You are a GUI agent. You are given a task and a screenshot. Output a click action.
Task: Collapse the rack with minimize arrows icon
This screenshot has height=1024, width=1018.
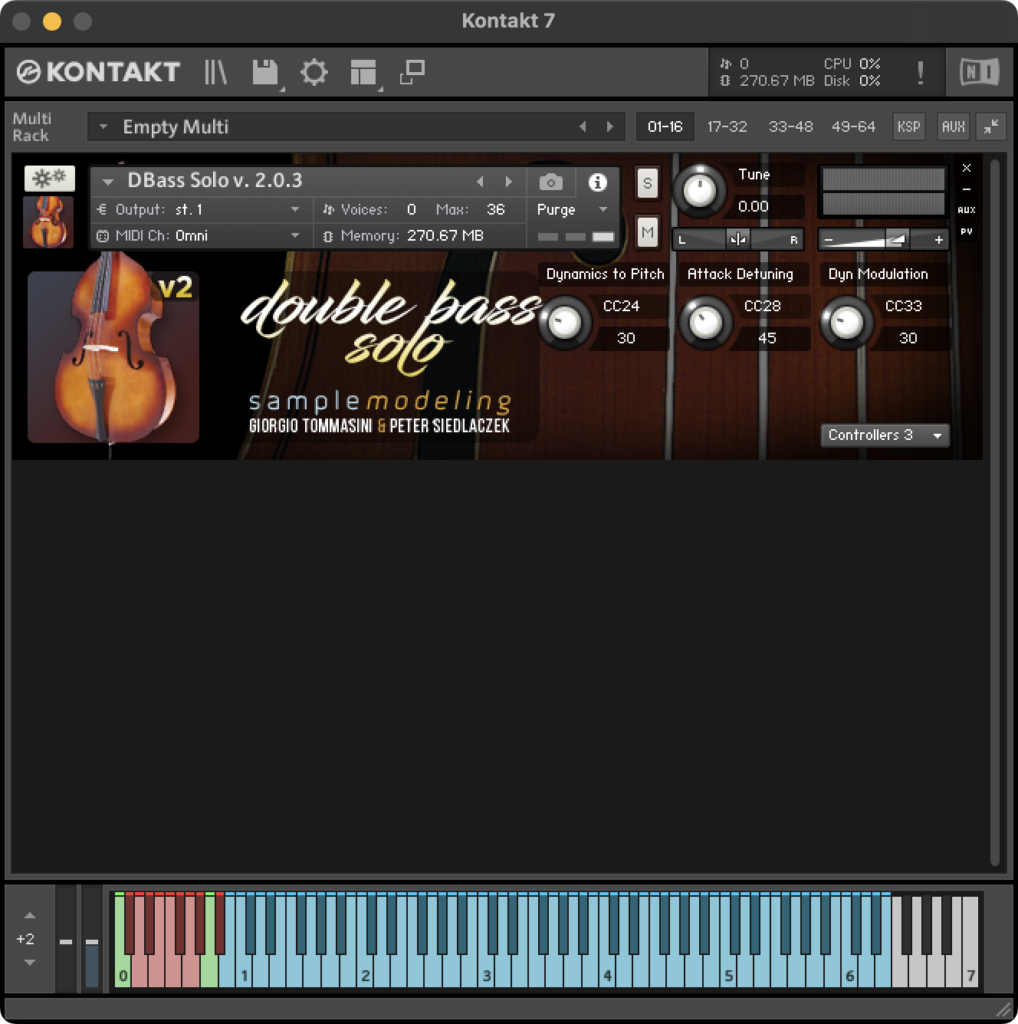[991, 126]
